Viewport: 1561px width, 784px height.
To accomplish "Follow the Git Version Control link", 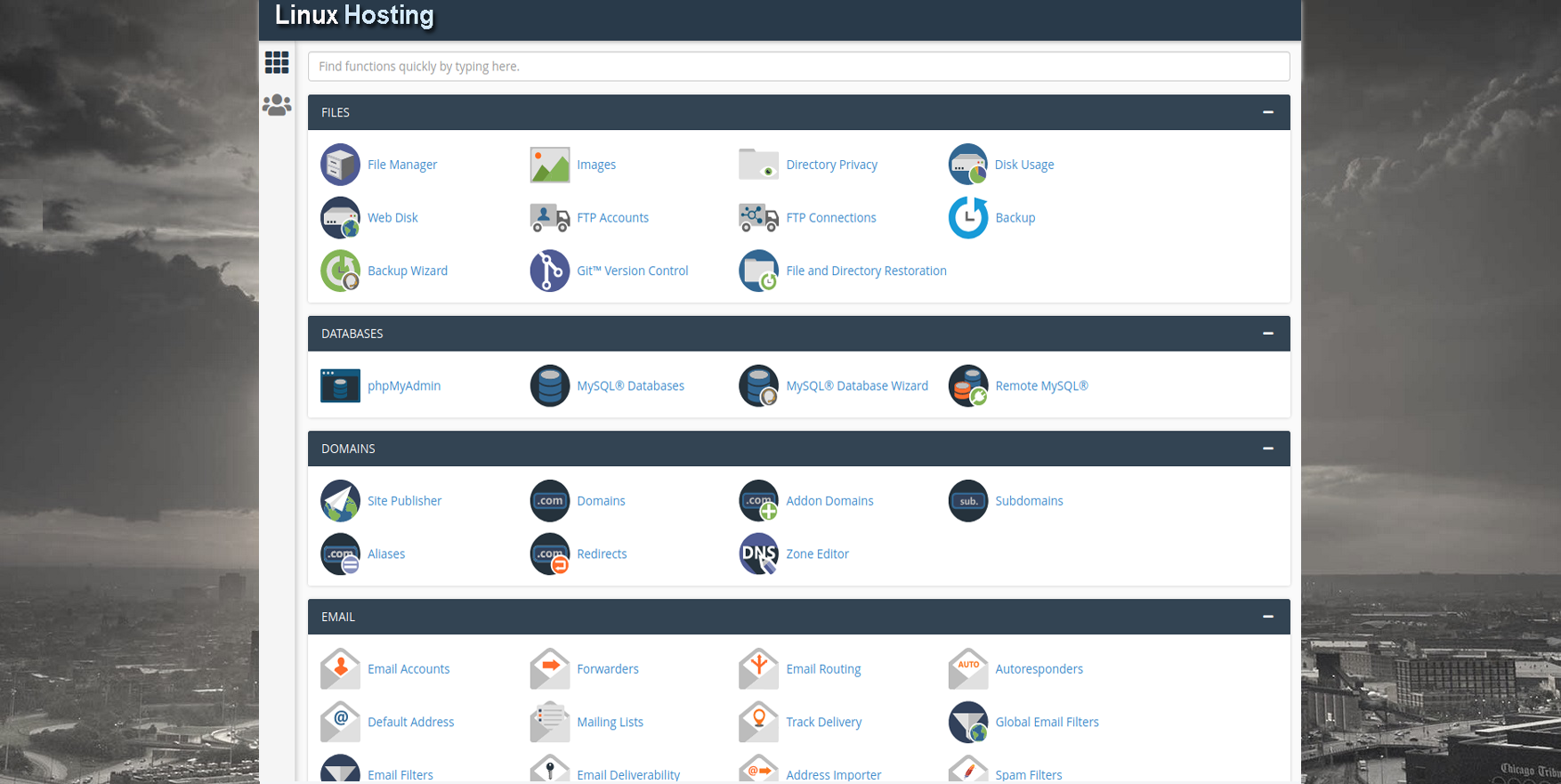I will tap(633, 271).
